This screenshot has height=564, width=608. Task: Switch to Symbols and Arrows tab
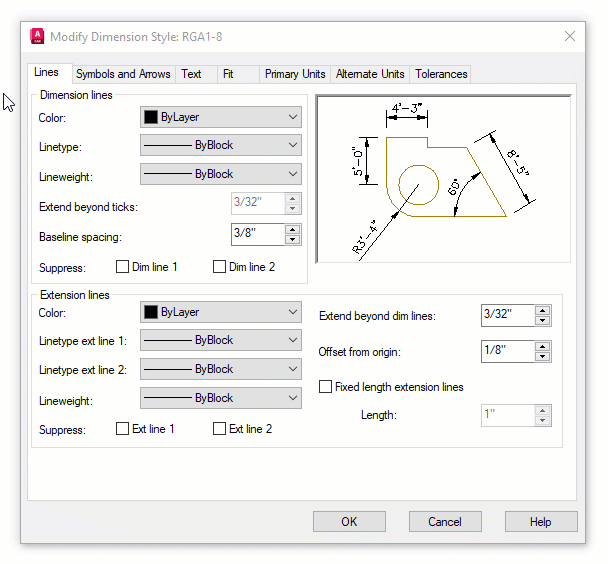point(123,74)
